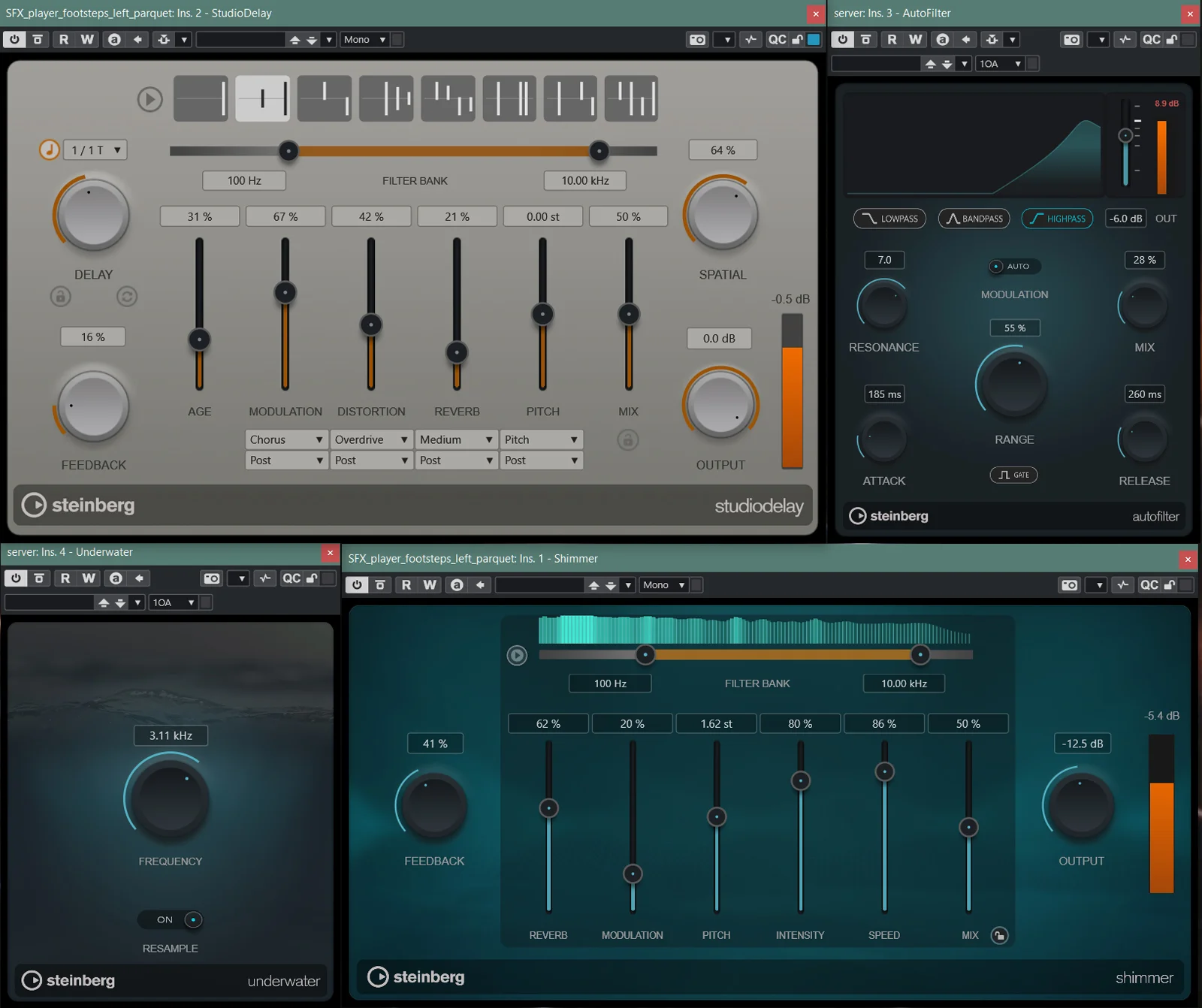Viewport: 1202px width, 1008px height.
Task: Click Underwater Write automation W button
Action: coord(89,578)
